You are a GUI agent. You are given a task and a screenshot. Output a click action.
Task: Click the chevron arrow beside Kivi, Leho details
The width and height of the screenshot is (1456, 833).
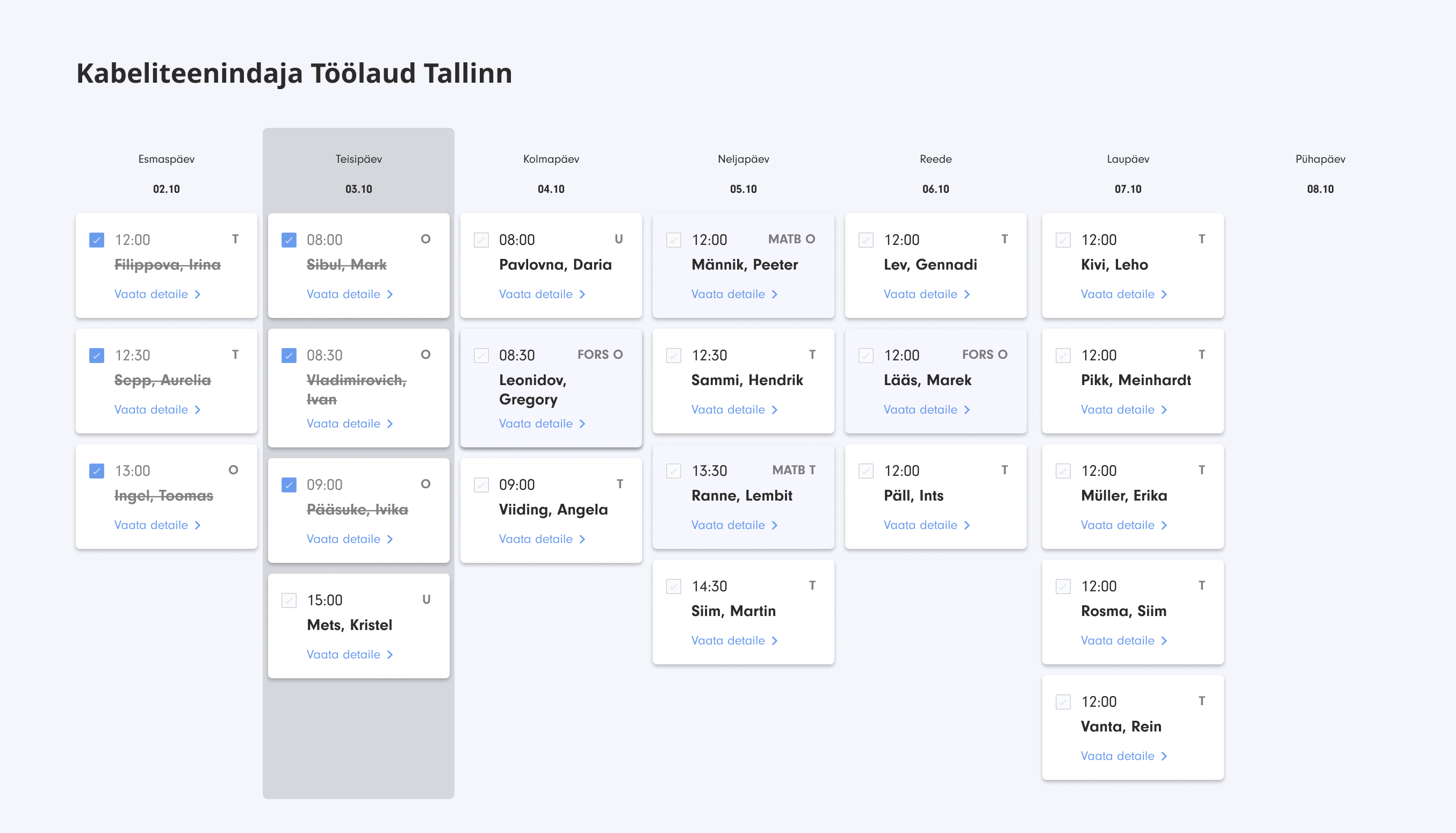tap(1164, 294)
